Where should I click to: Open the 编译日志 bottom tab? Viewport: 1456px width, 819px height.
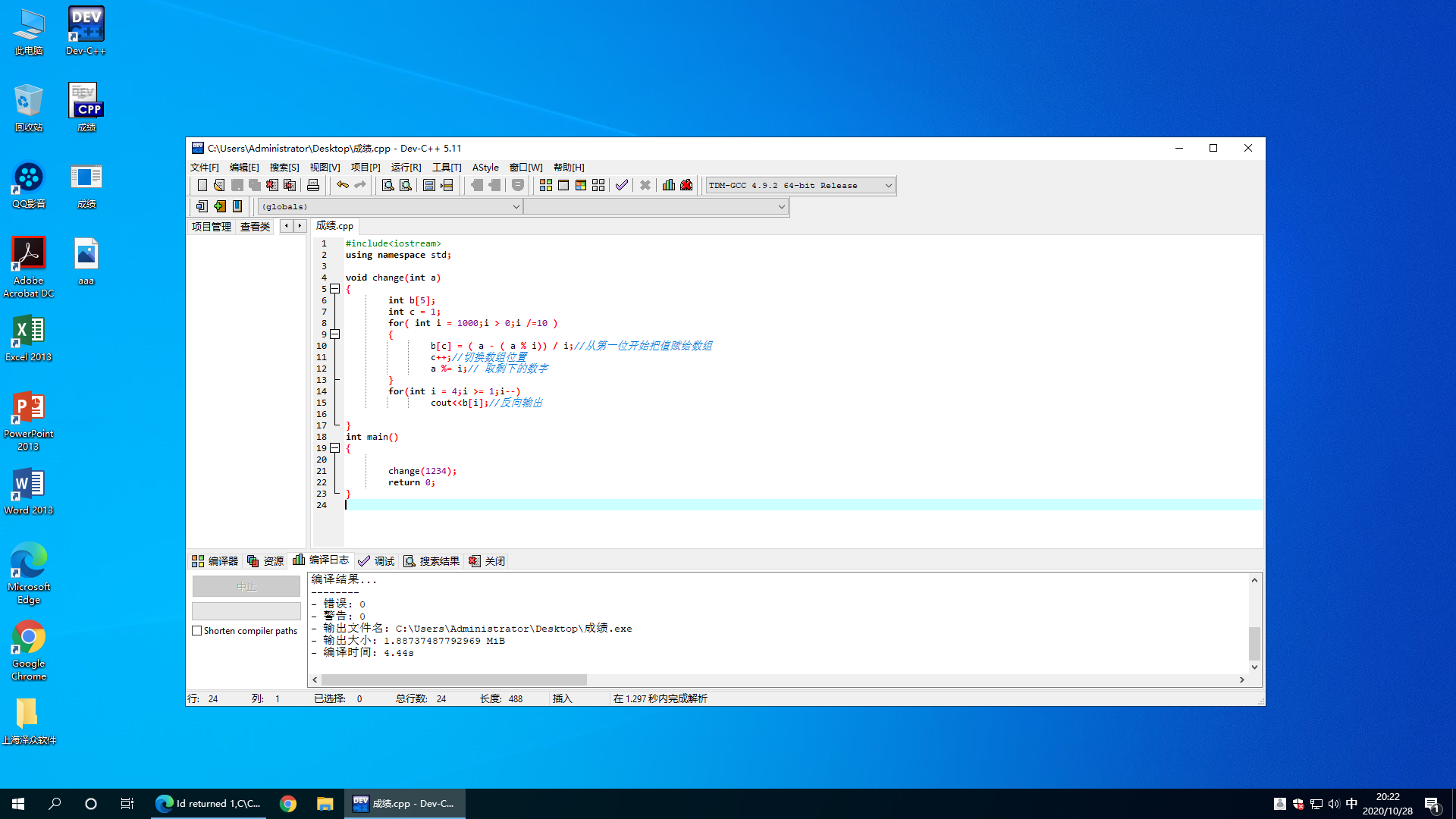(x=321, y=560)
